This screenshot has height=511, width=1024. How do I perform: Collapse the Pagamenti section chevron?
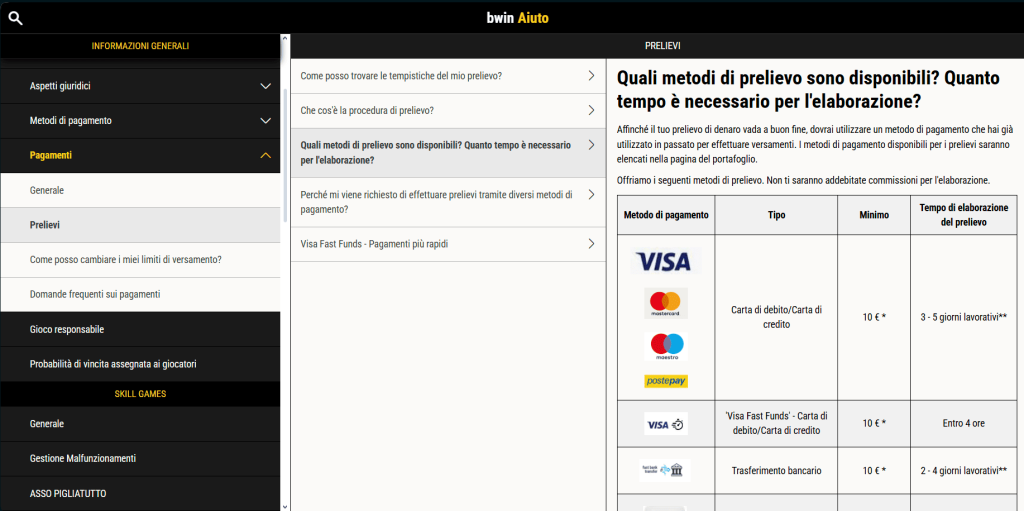[x=265, y=156]
